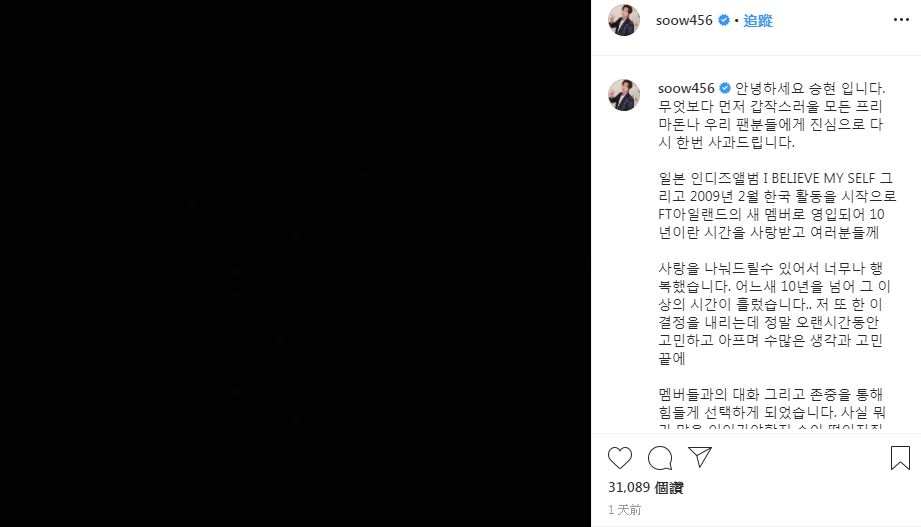Like the post with the heart icon
Viewport: 921px width, 527px height.
click(620, 458)
